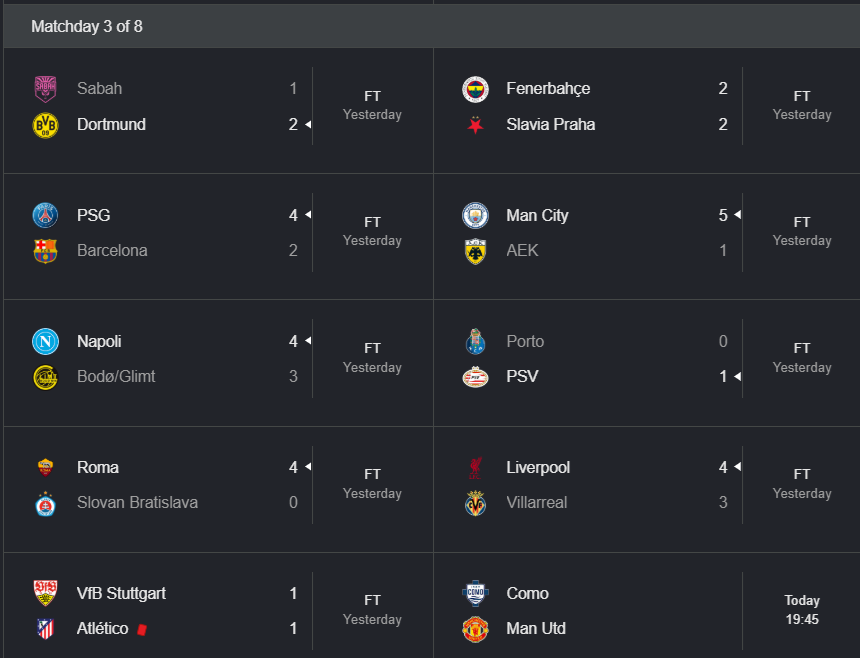This screenshot has height=658, width=860.
Task: Click the Man Utd club crest
Action: coord(475,628)
